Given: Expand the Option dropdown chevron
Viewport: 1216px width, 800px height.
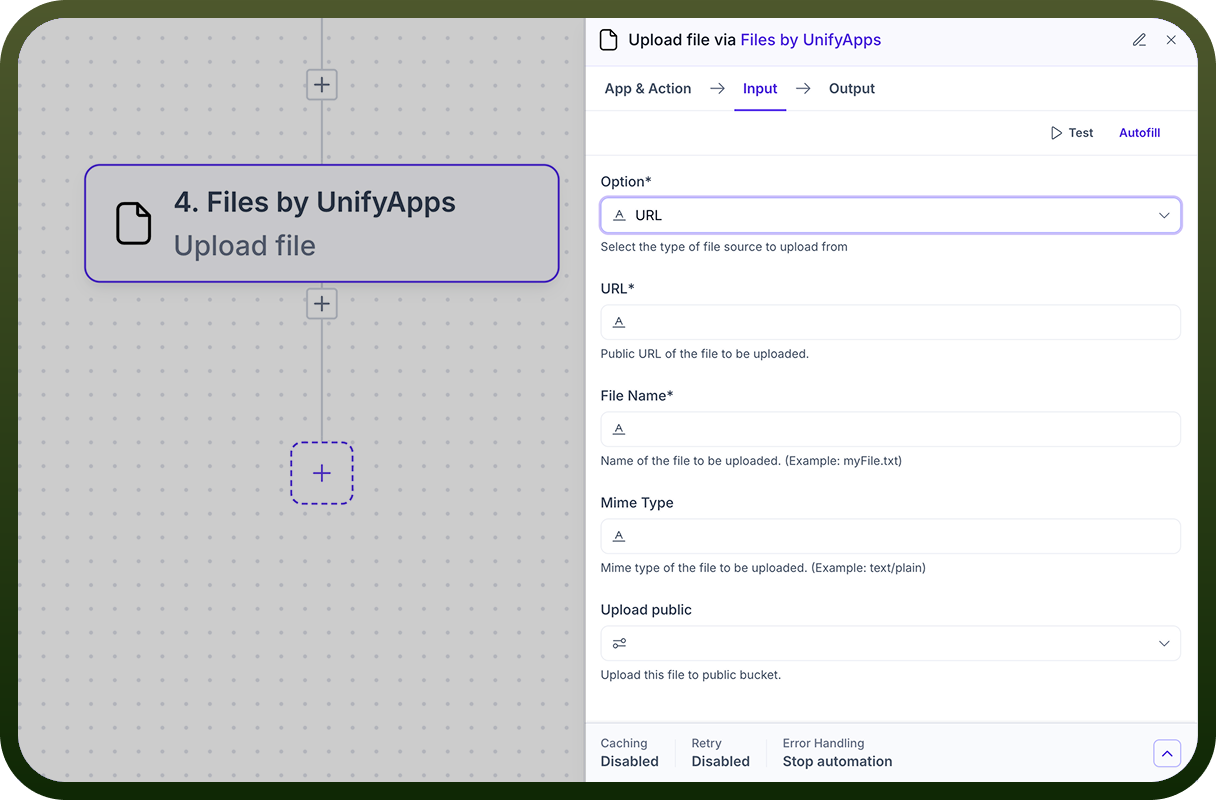Looking at the screenshot, I should [x=1164, y=215].
